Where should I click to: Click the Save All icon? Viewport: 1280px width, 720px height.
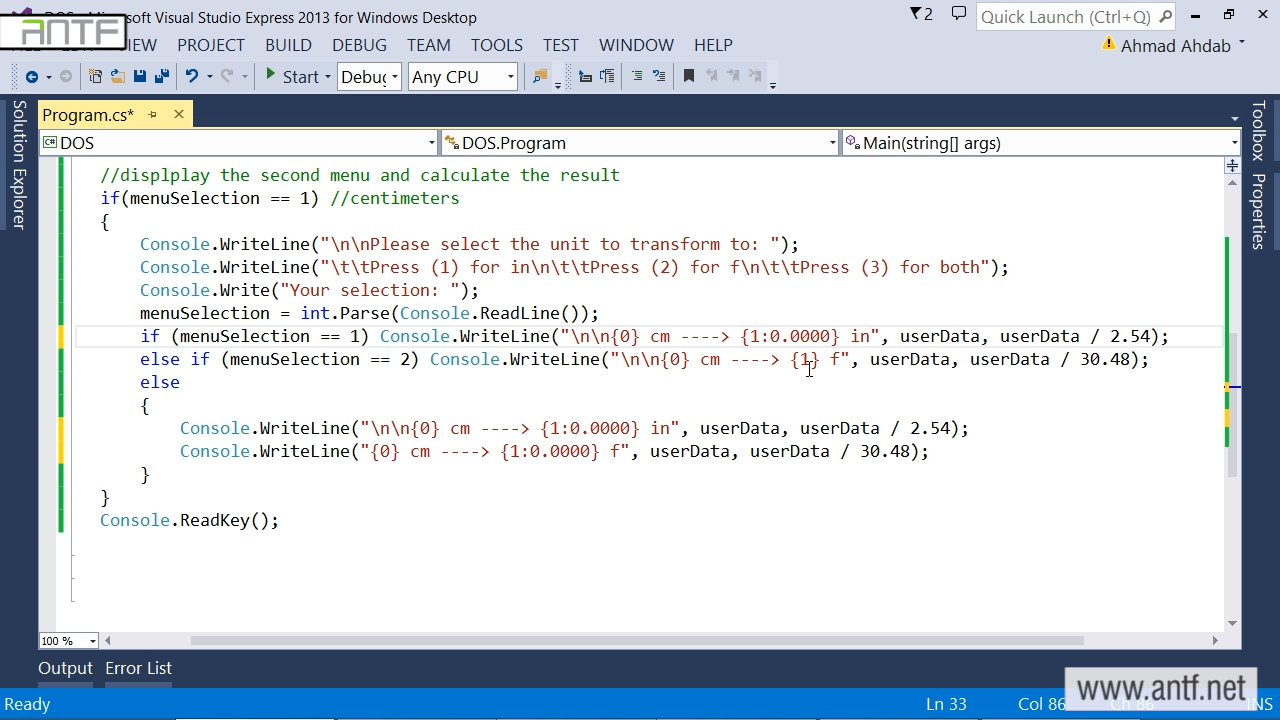click(x=161, y=77)
